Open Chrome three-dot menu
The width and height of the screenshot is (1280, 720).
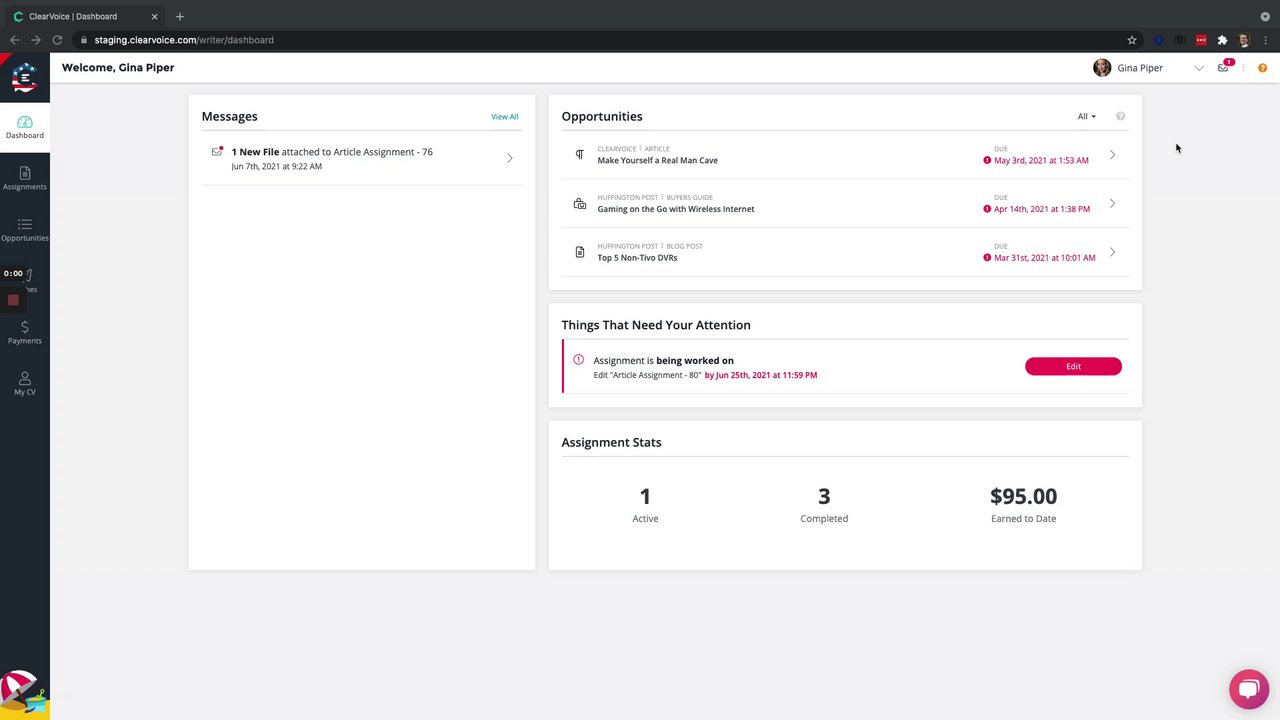(x=1264, y=40)
